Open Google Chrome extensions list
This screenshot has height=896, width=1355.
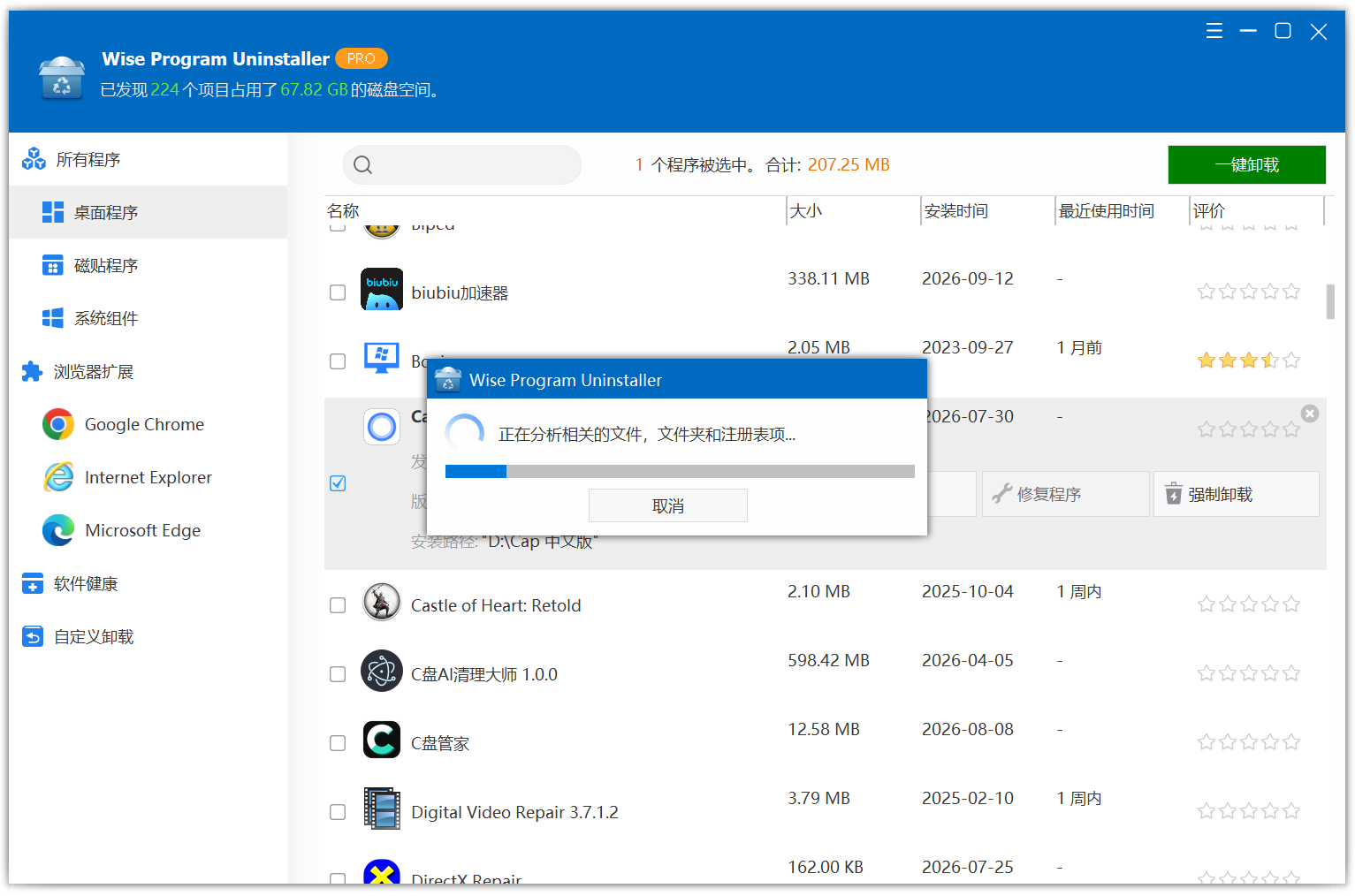(148, 424)
